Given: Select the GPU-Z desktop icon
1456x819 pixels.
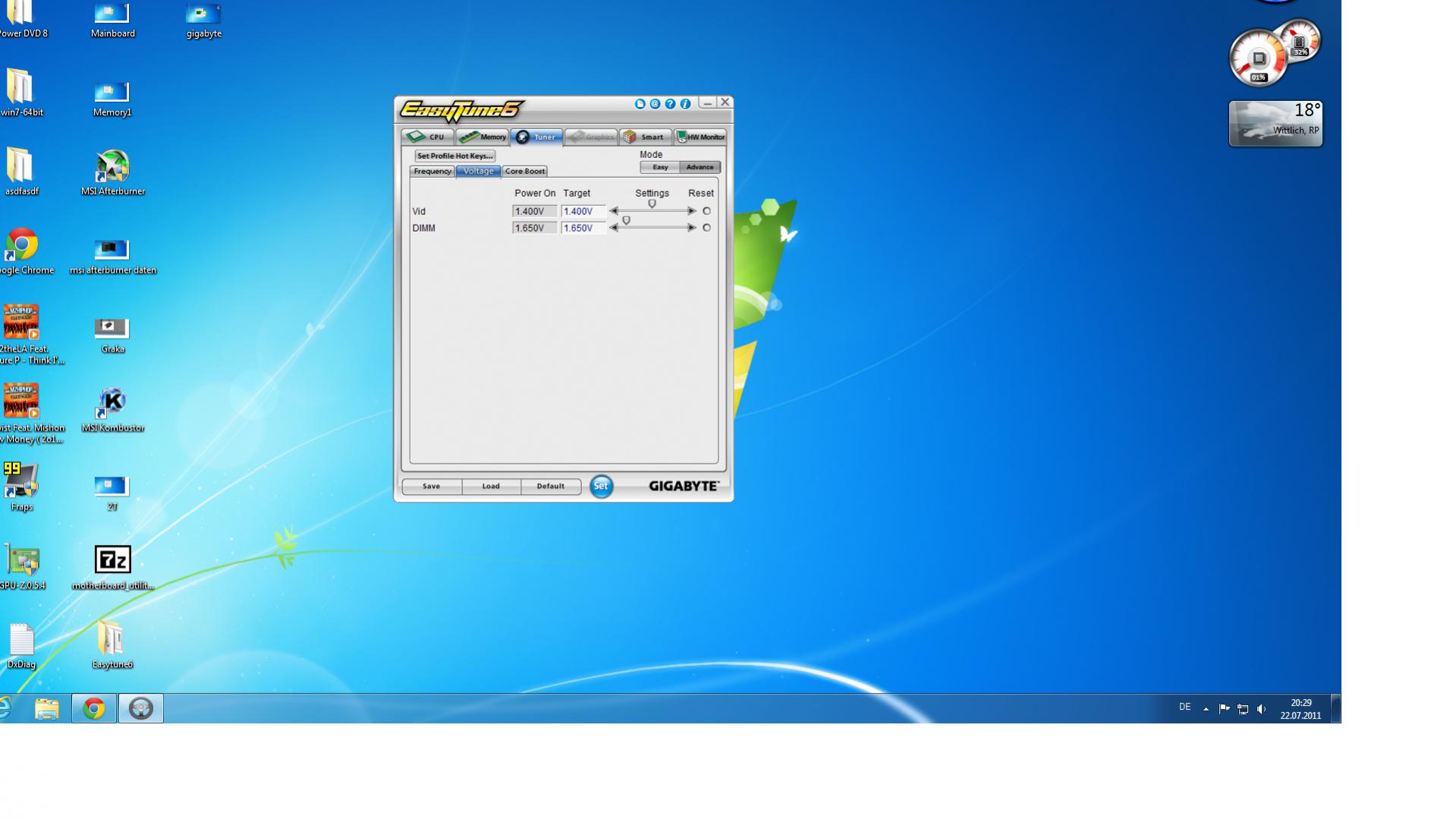Looking at the screenshot, I should click(x=22, y=567).
